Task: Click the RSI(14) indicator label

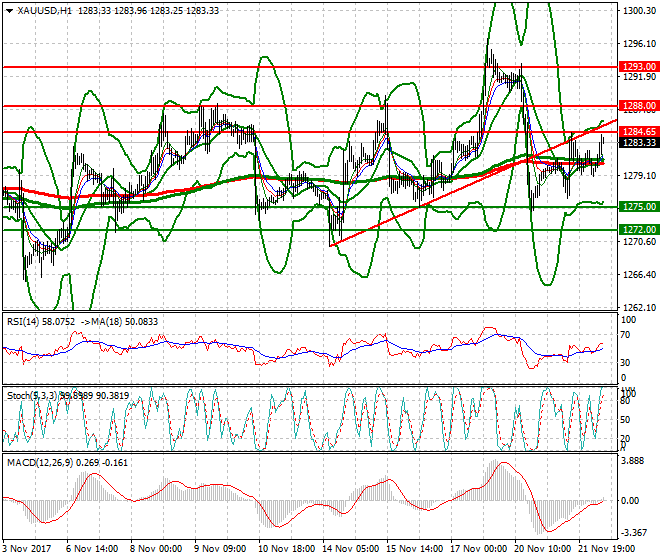Action: (26, 322)
